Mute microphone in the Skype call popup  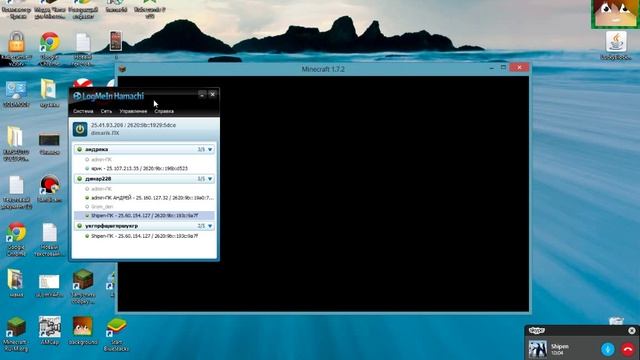click(x=608, y=349)
